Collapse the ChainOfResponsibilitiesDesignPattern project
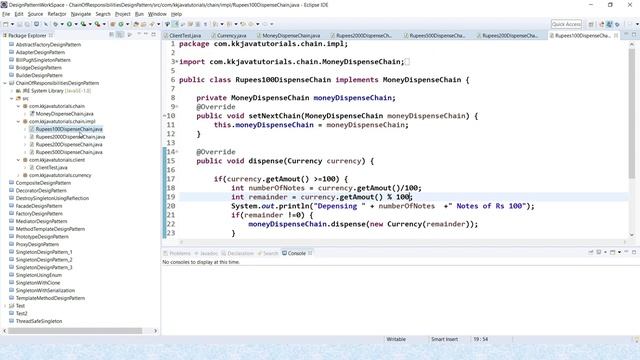The width and height of the screenshot is (640, 360). coord(5,83)
